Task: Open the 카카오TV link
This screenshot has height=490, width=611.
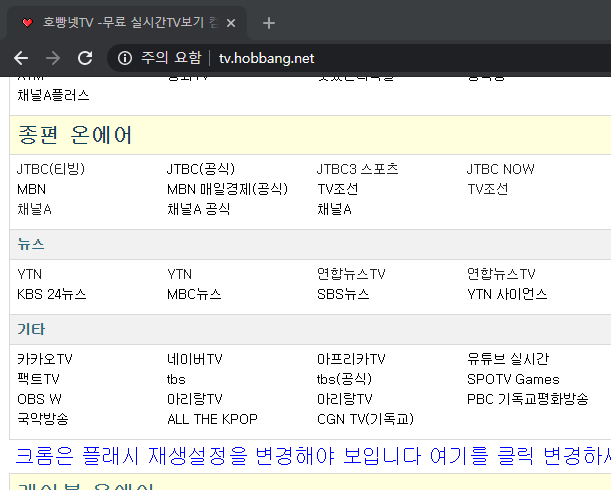Action: (x=45, y=359)
